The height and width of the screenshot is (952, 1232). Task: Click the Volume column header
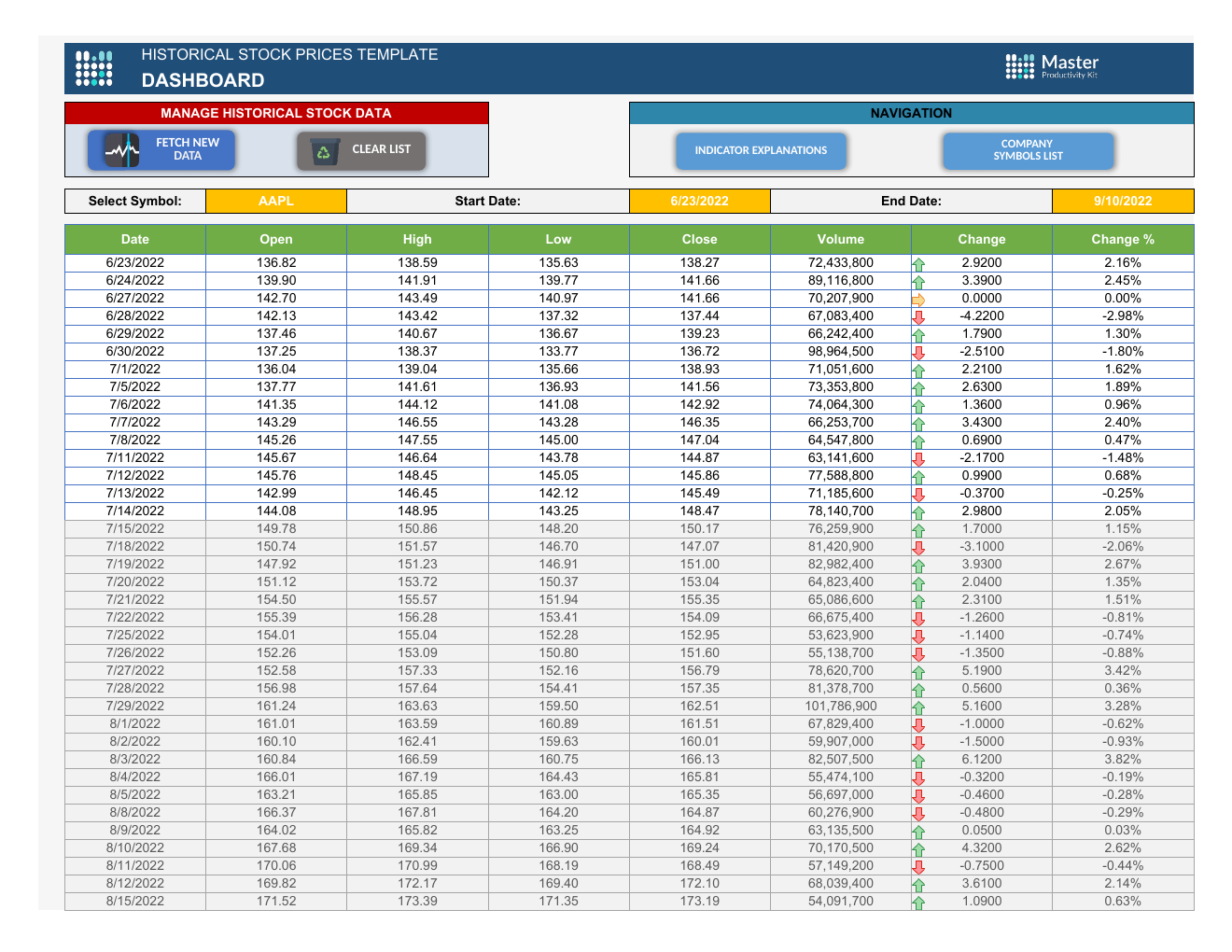(x=841, y=240)
